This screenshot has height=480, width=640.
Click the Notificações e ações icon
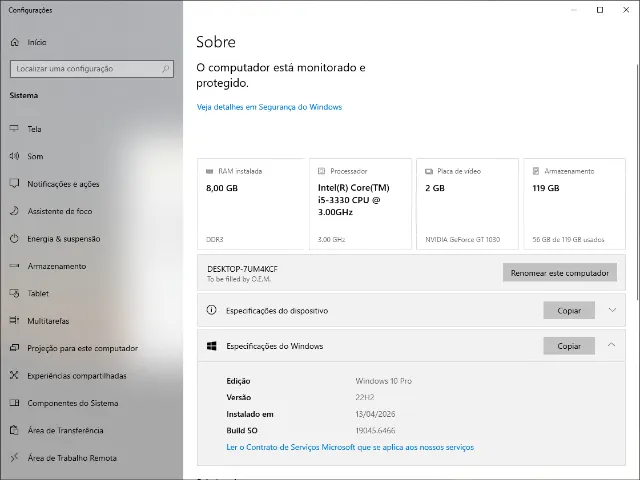[14, 183]
